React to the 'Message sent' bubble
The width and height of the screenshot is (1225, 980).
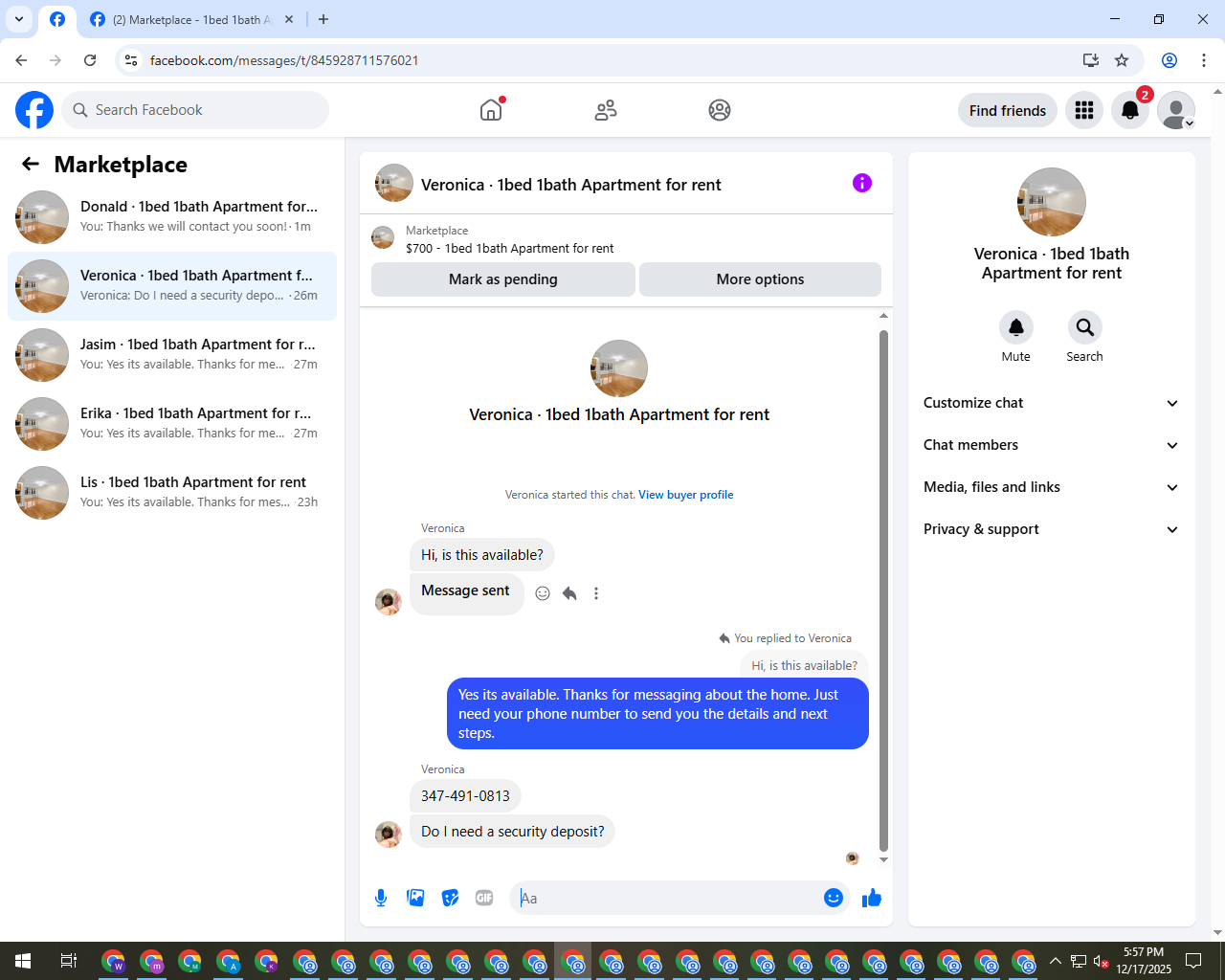click(543, 593)
